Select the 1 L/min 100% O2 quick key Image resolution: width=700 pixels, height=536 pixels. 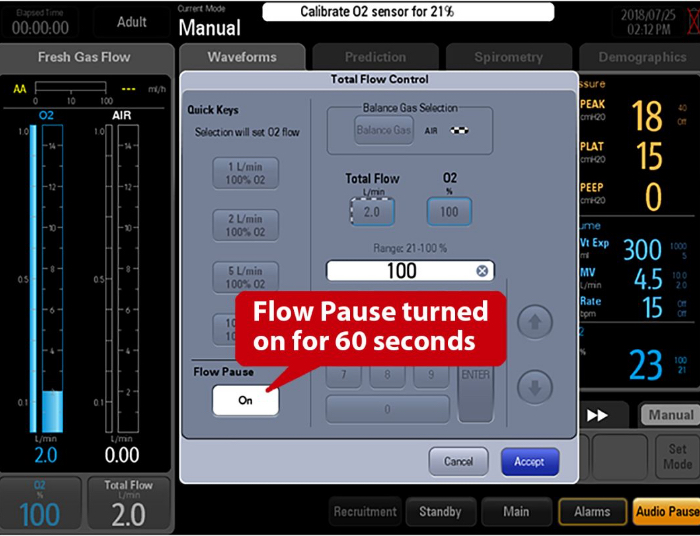click(245, 172)
